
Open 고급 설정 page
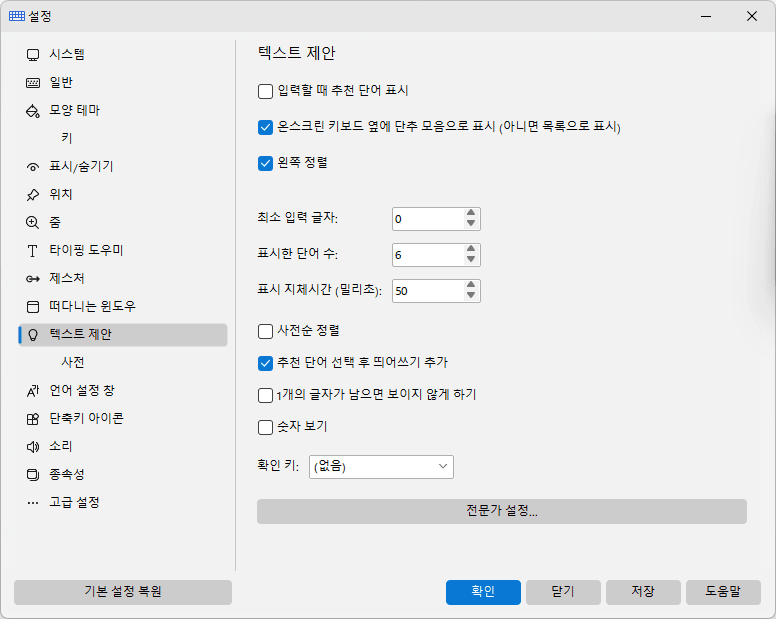(x=123, y=503)
